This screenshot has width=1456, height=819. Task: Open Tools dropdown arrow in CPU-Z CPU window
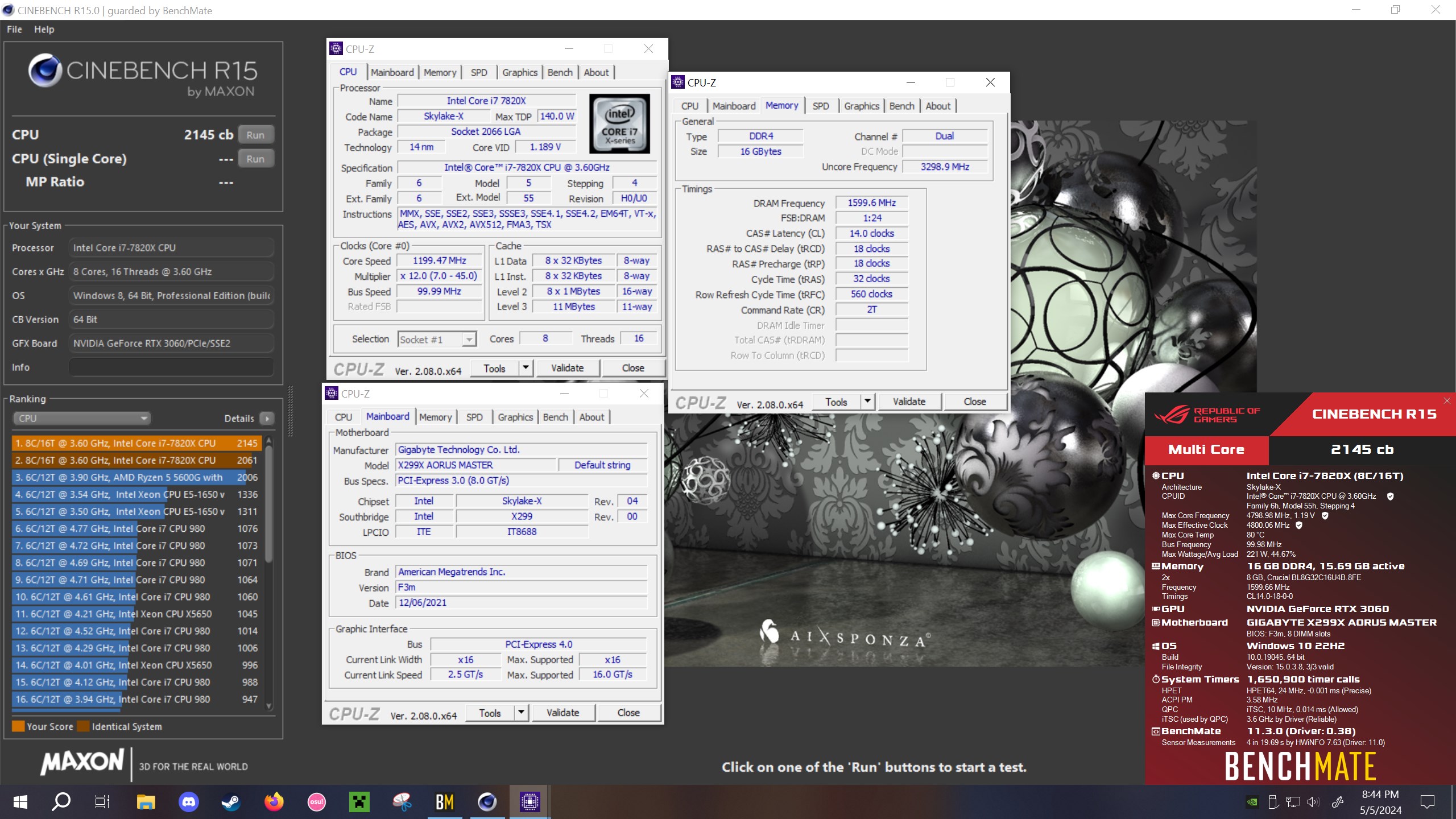click(526, 368)
